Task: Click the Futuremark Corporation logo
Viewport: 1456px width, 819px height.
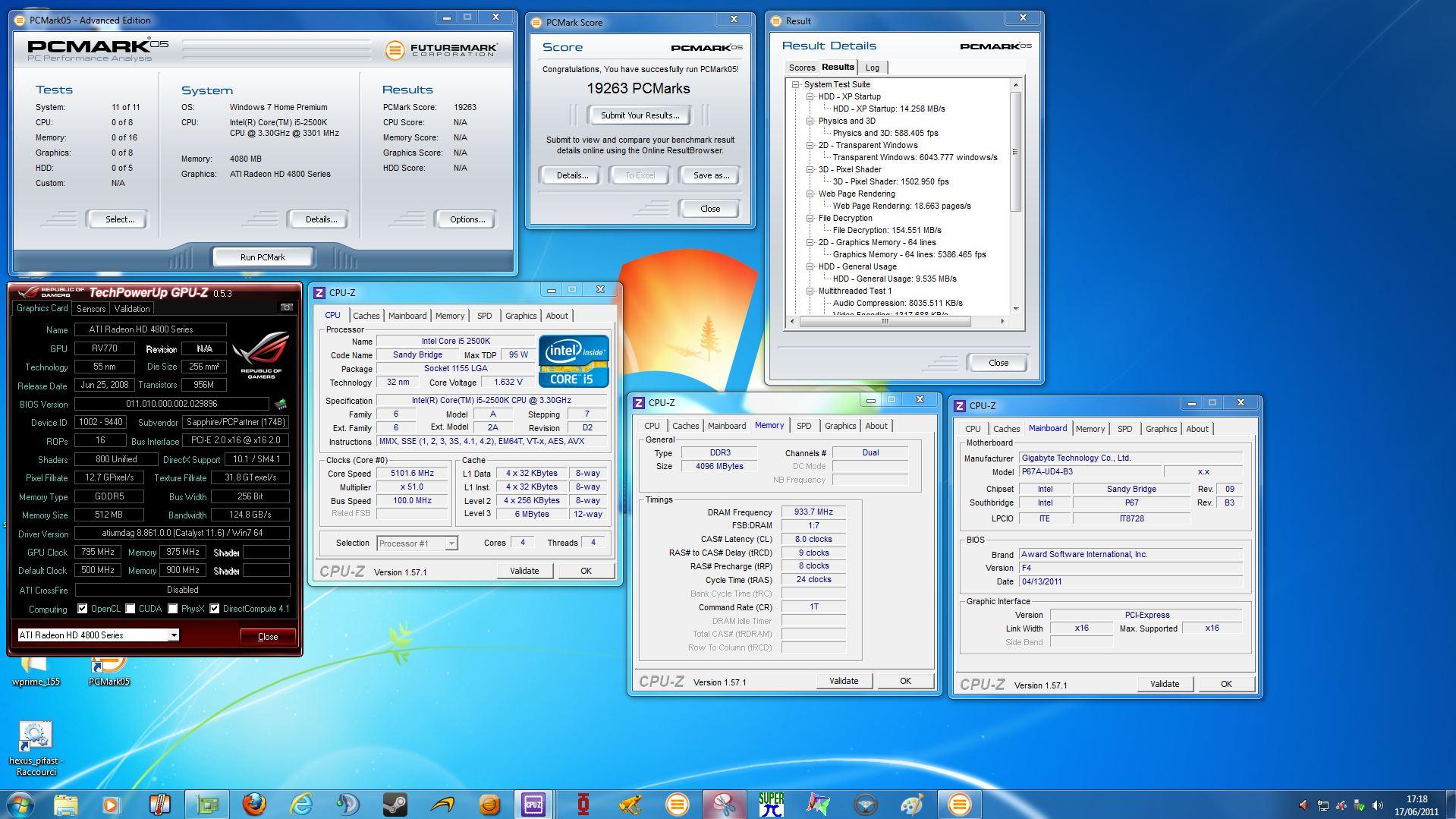Action: pyautogui.click(x=441, y=50)
